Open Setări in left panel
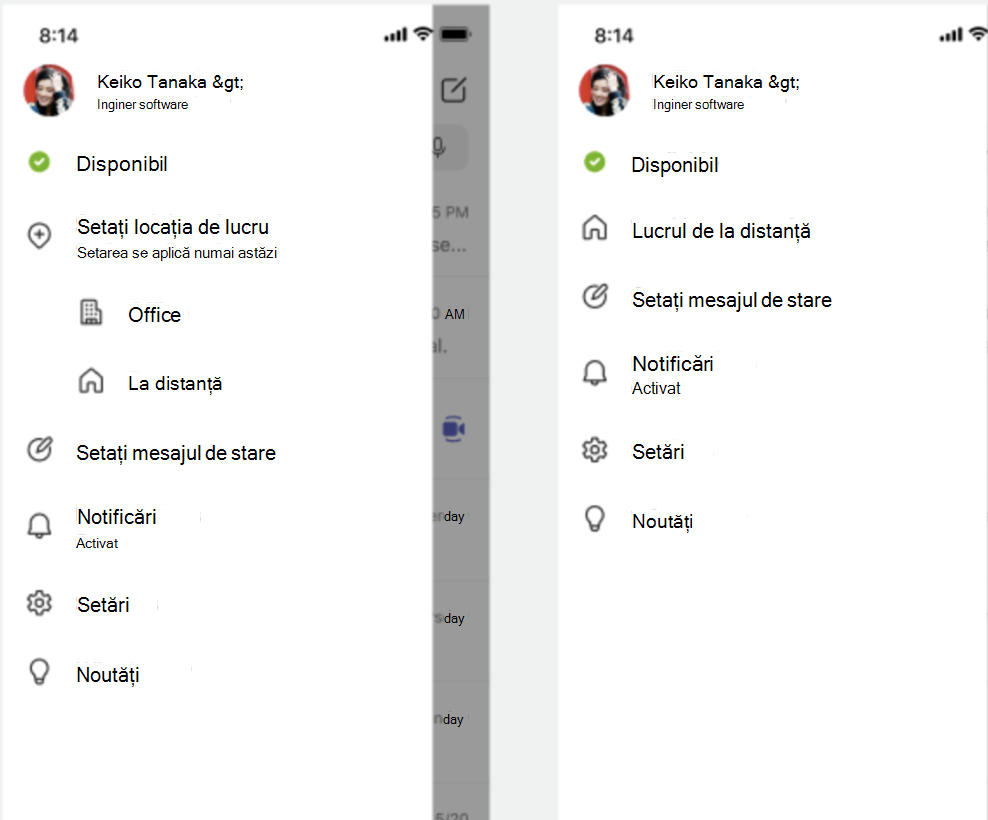This screenshot has height=820, width=988. tap(103, 605)
